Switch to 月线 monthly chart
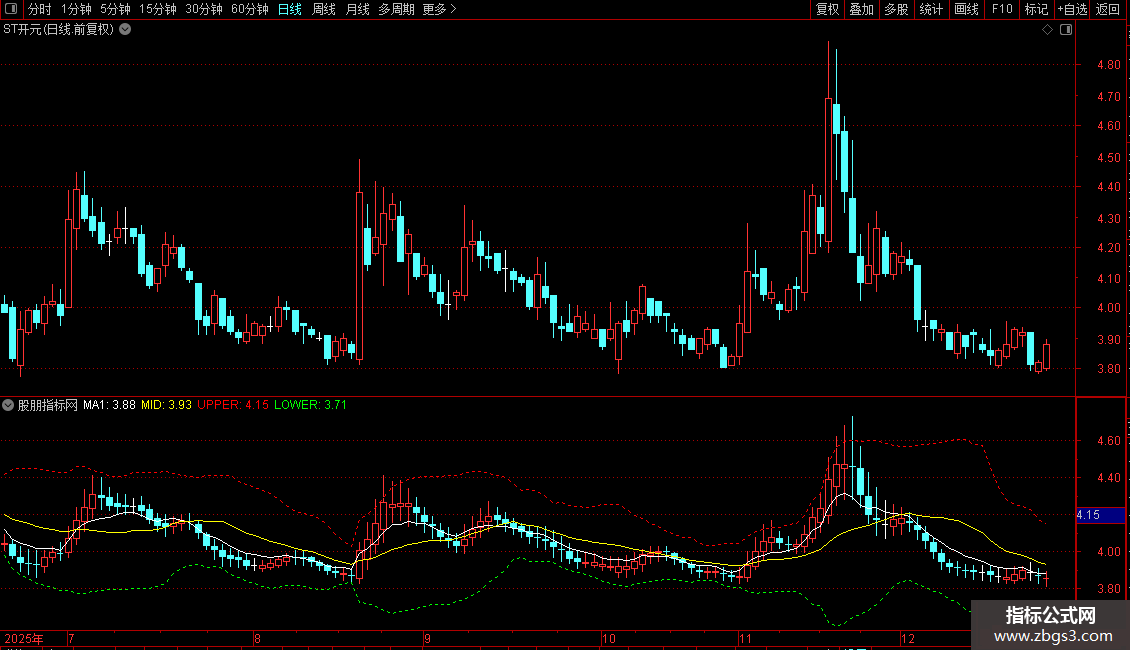1130x650 pixels. (357, 9)
